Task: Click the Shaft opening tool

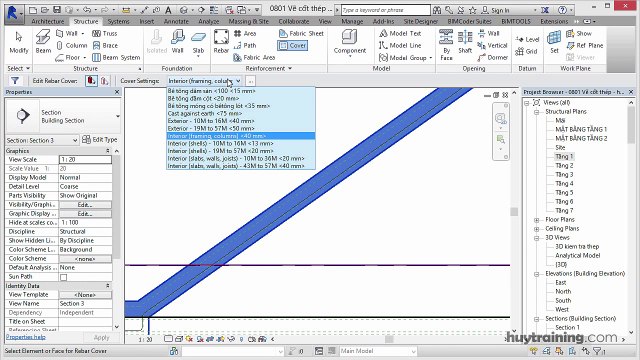Action: tap(465, 42)
